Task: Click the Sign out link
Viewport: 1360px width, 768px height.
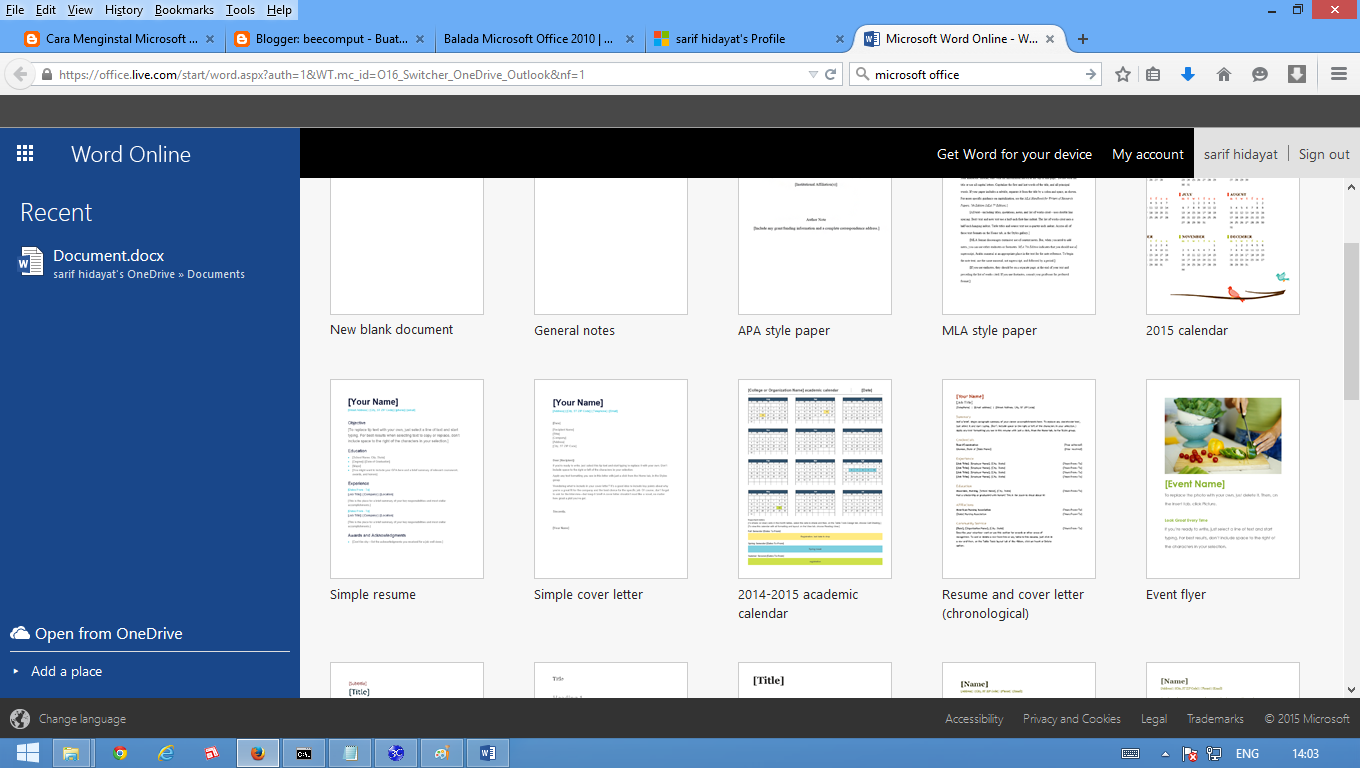Action: (x=1323, y=153)
